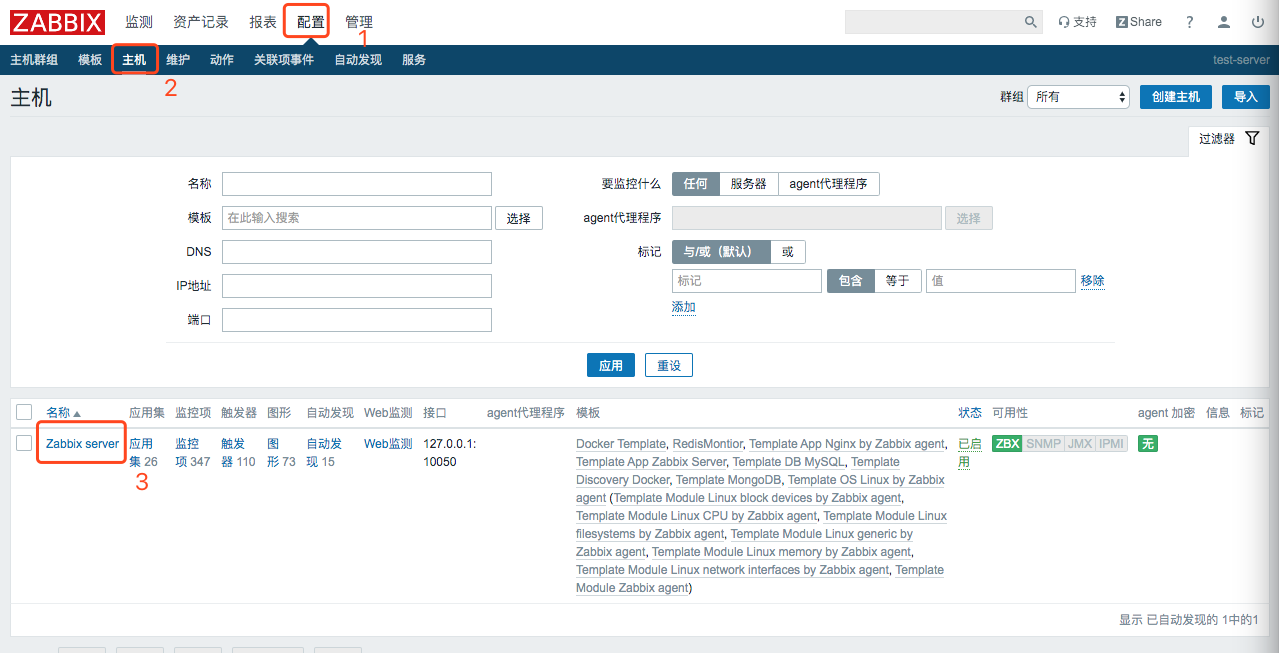Open 图形 73 link
The image size is (1279, 653).
[281, 453]
